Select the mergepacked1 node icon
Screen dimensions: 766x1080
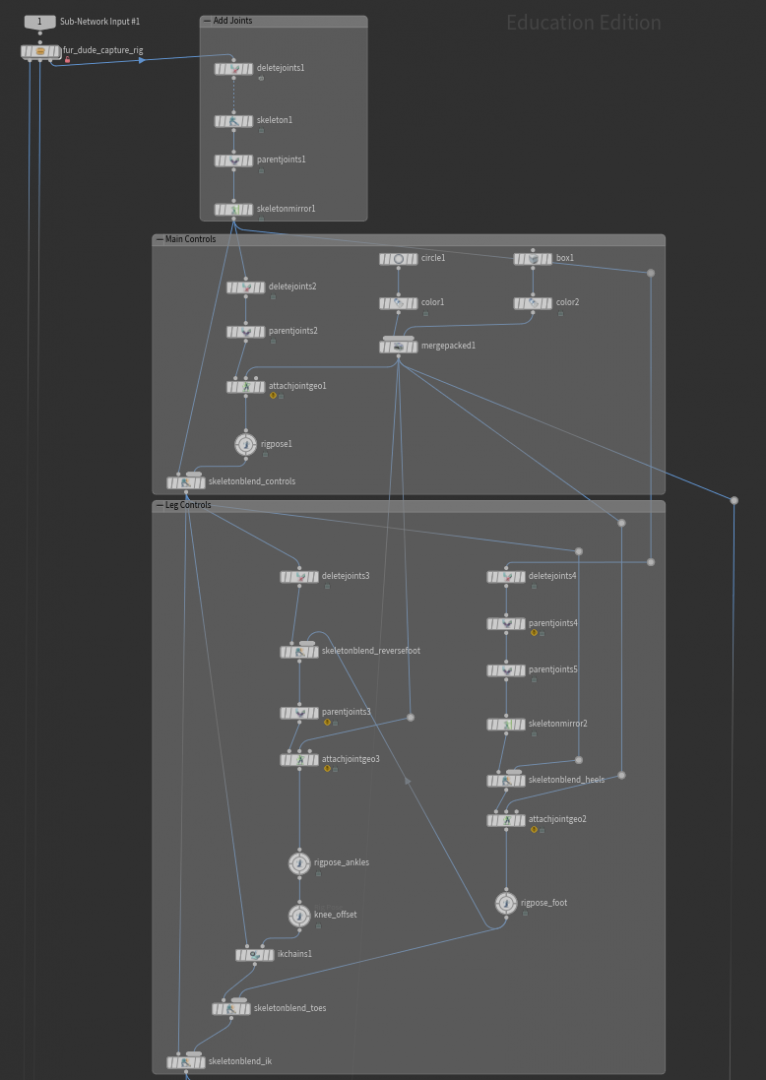pyautogui.click(x=398, y=346)
